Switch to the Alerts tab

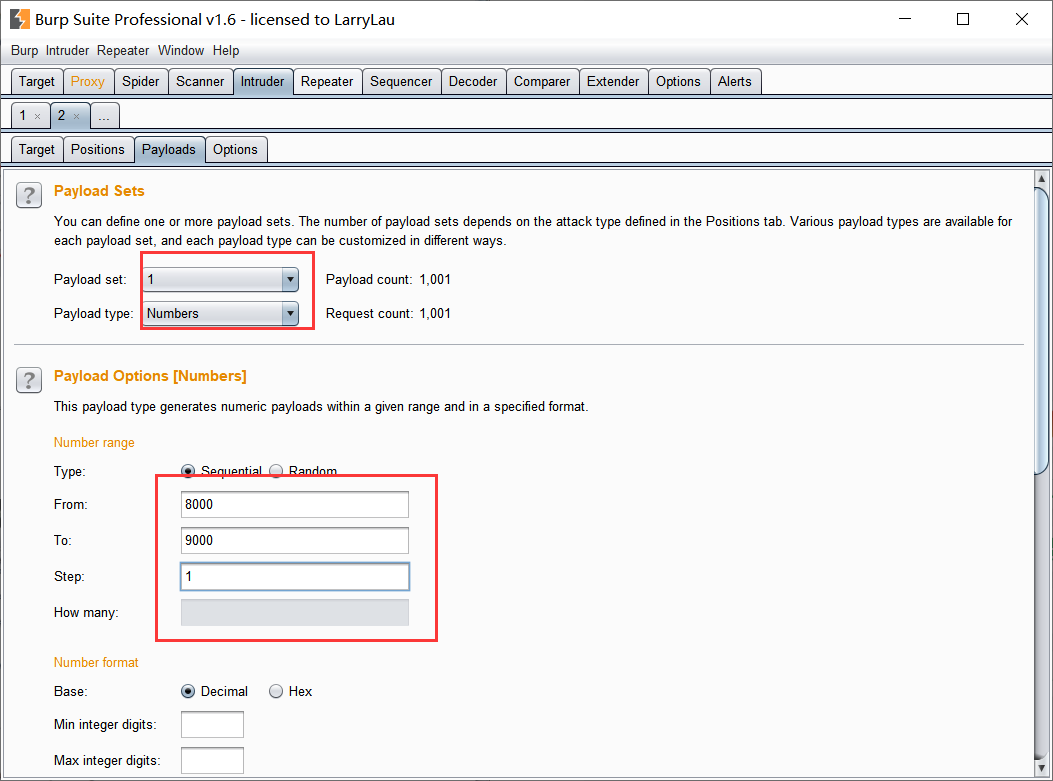[x=735, y=82]
